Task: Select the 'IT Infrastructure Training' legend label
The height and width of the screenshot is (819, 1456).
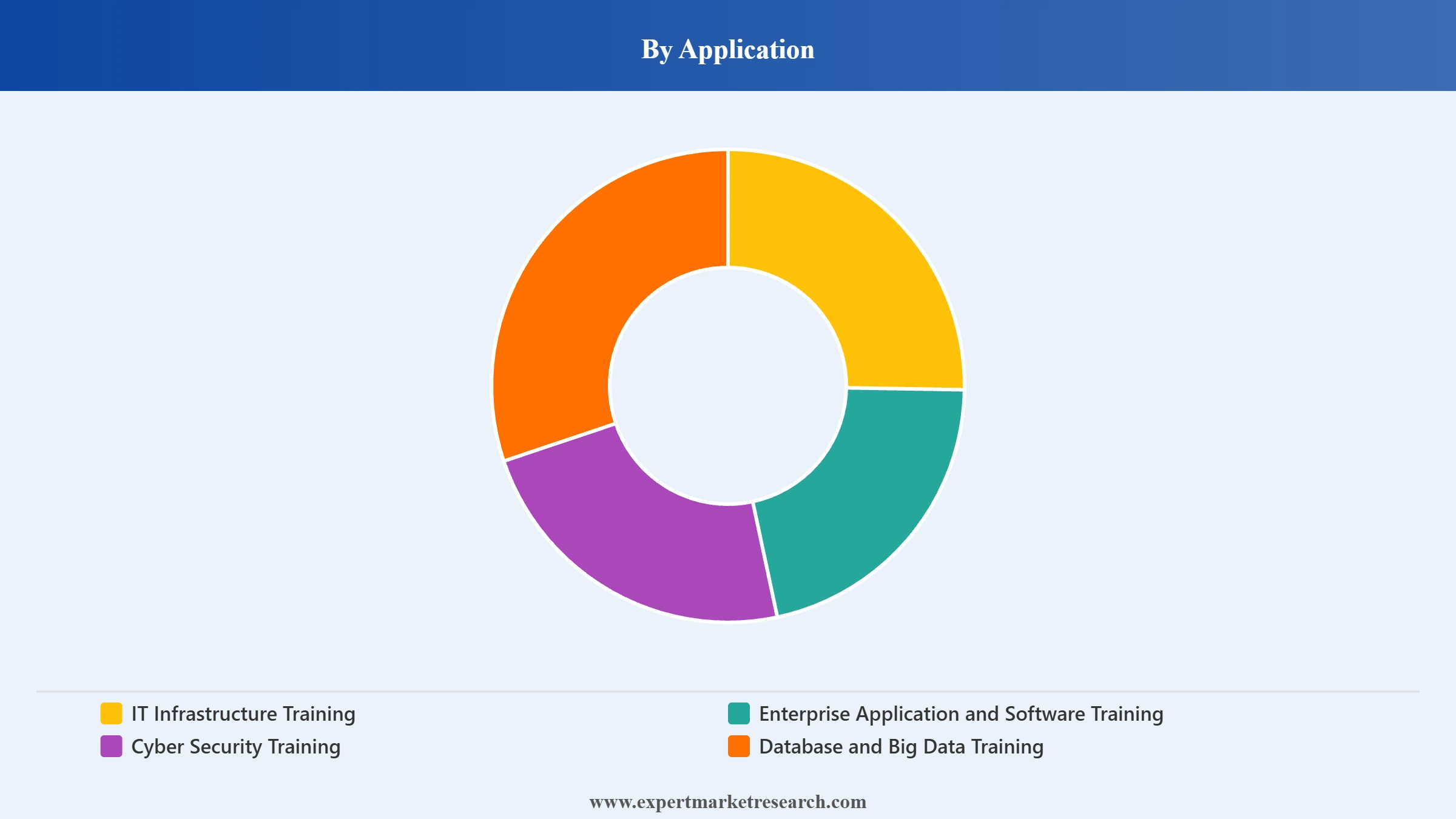Action: (x=243, y=714)
